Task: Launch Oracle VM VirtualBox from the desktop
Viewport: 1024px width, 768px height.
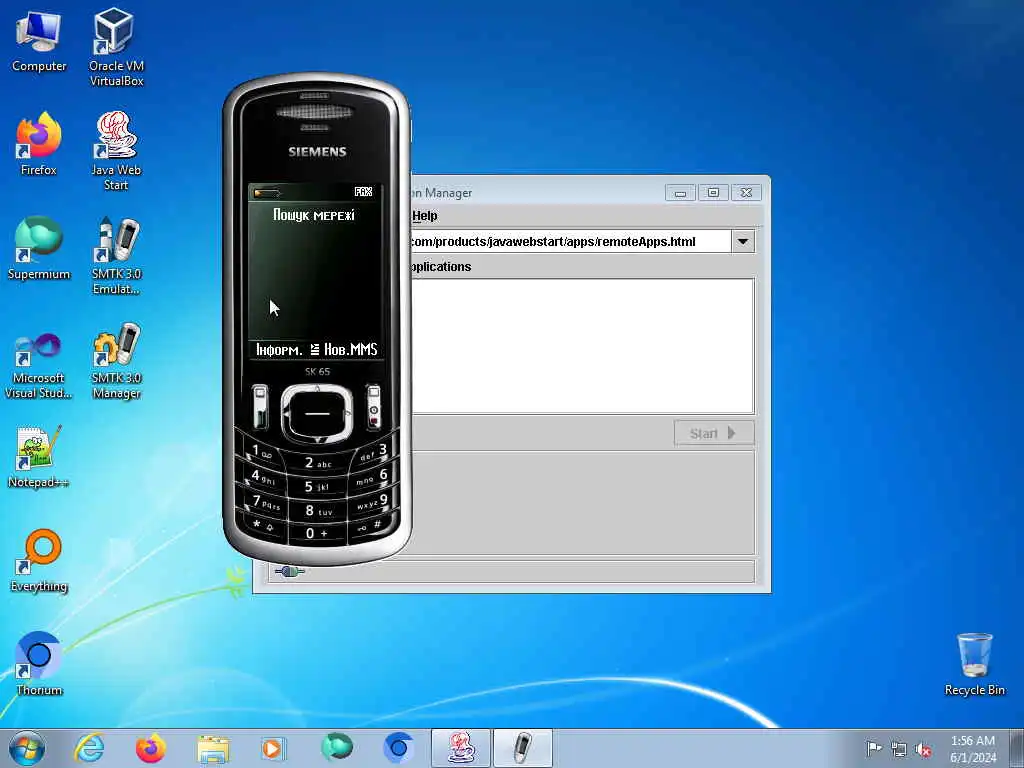Action: tap(116, 47)
